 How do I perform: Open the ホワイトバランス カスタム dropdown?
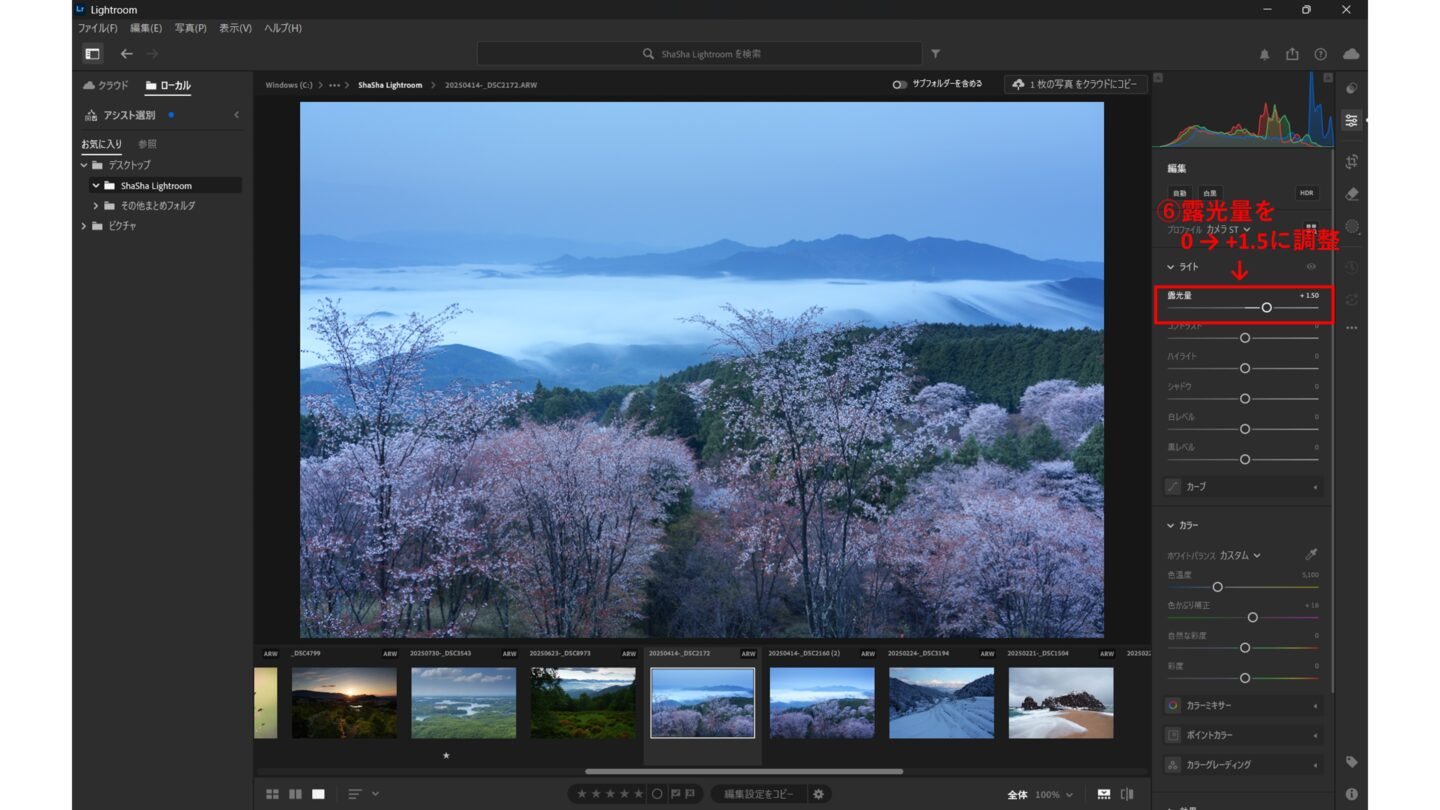(1240, 555)
